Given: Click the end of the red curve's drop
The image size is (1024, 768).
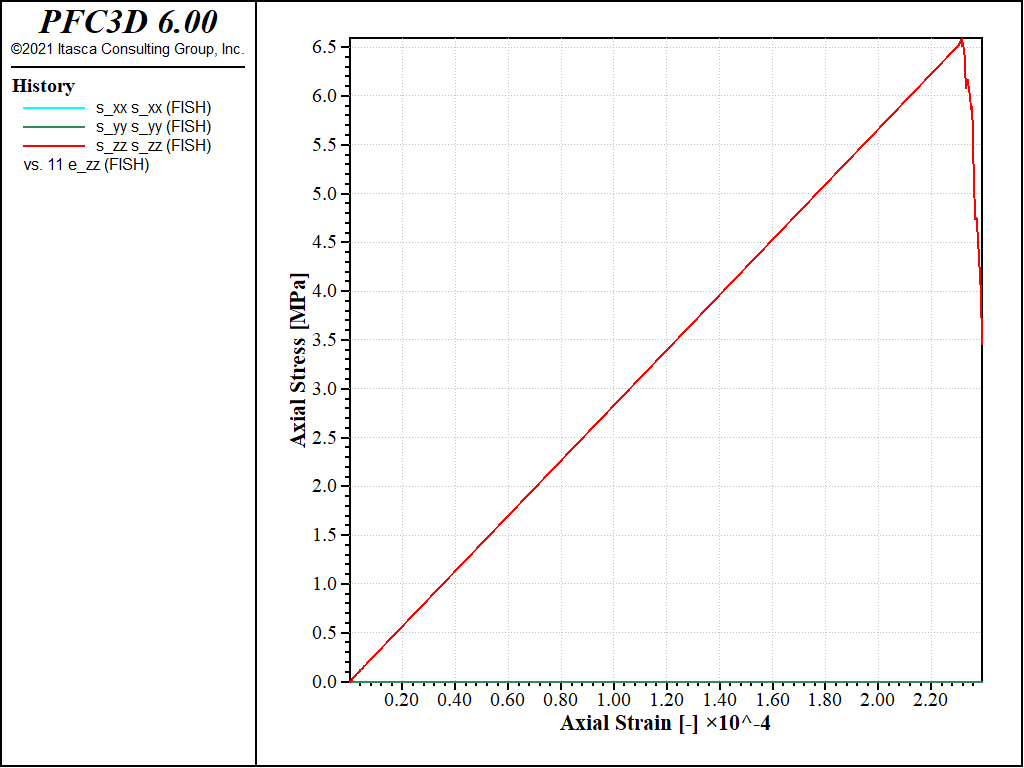Looking at the screenshot, I should click(982, 342).
